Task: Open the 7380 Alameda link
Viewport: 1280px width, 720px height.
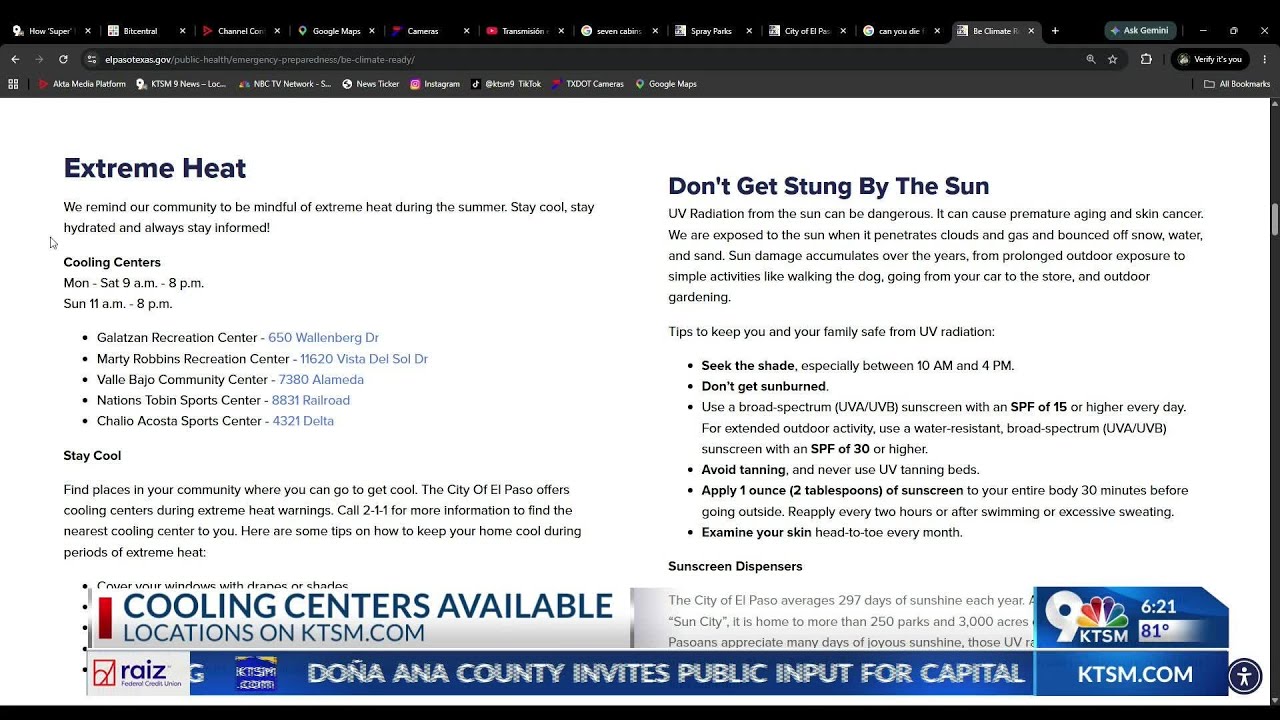Action: [x=321, y=380]
